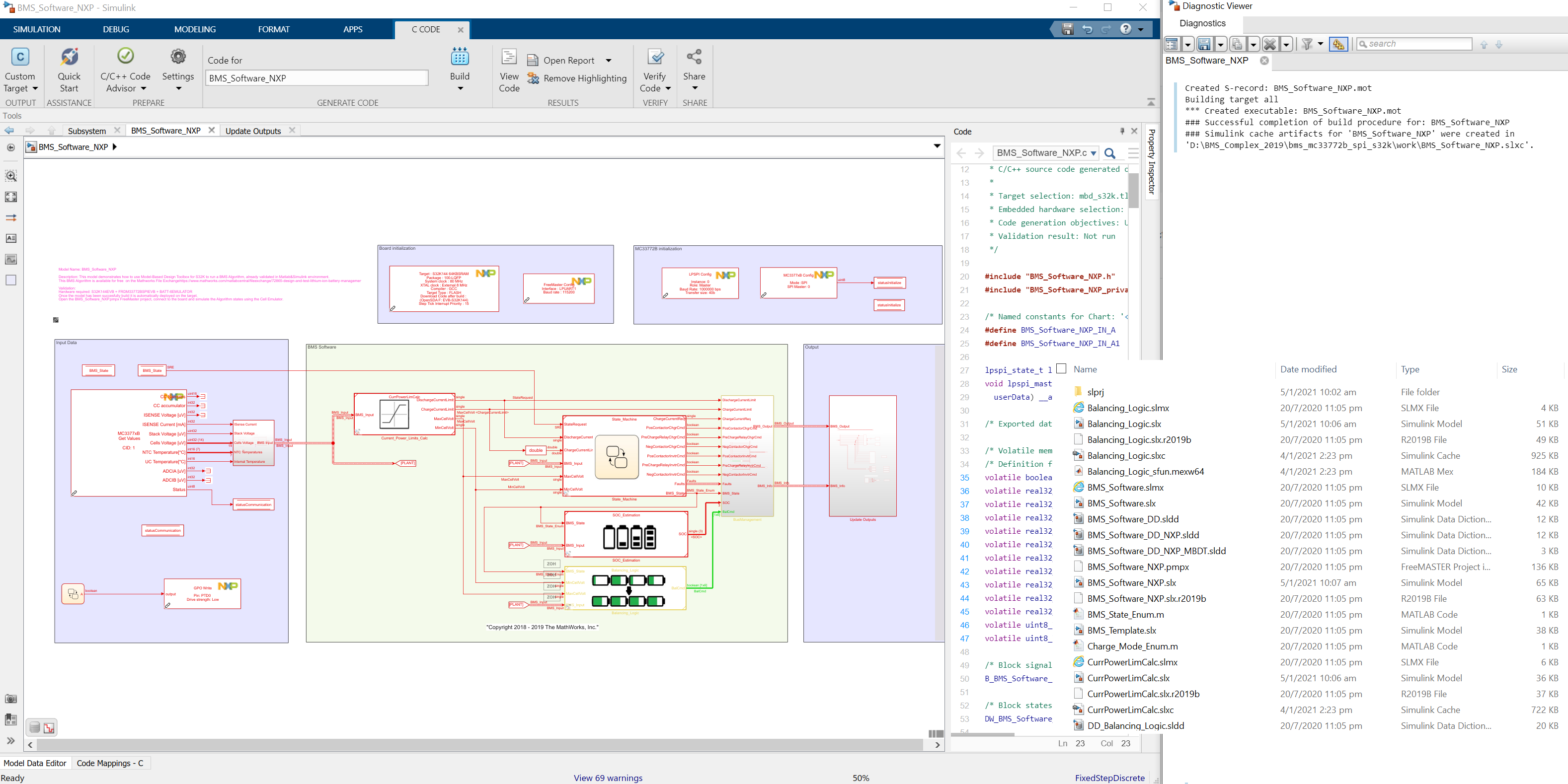Click the Remove Highlighting icon
Viewport: 1568px width, 784px height.
[533, 78]
